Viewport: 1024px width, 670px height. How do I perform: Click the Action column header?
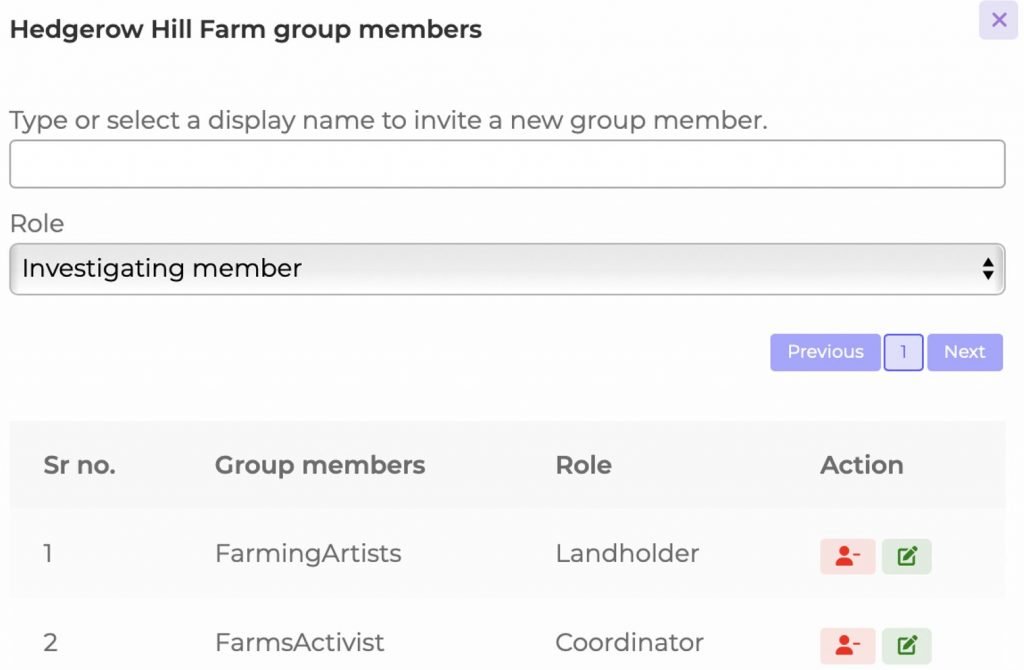pyautogui.click(x=861, y=465)
